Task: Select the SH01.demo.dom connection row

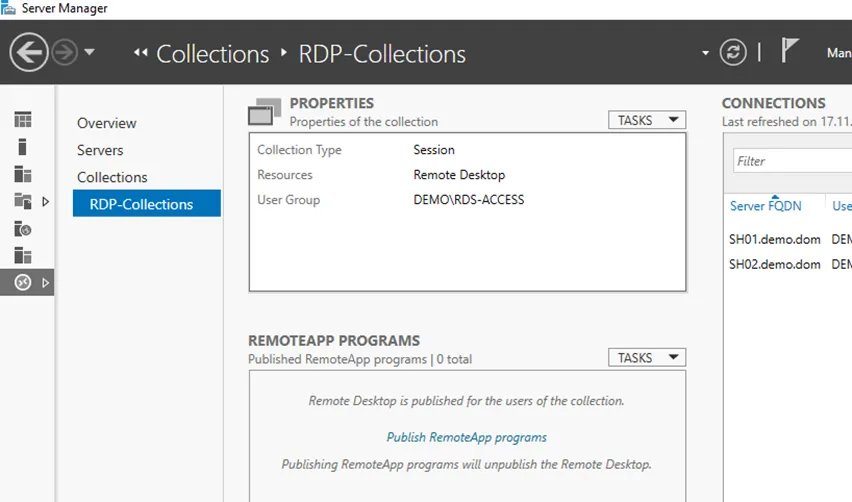Action: (x=790, y=239)
